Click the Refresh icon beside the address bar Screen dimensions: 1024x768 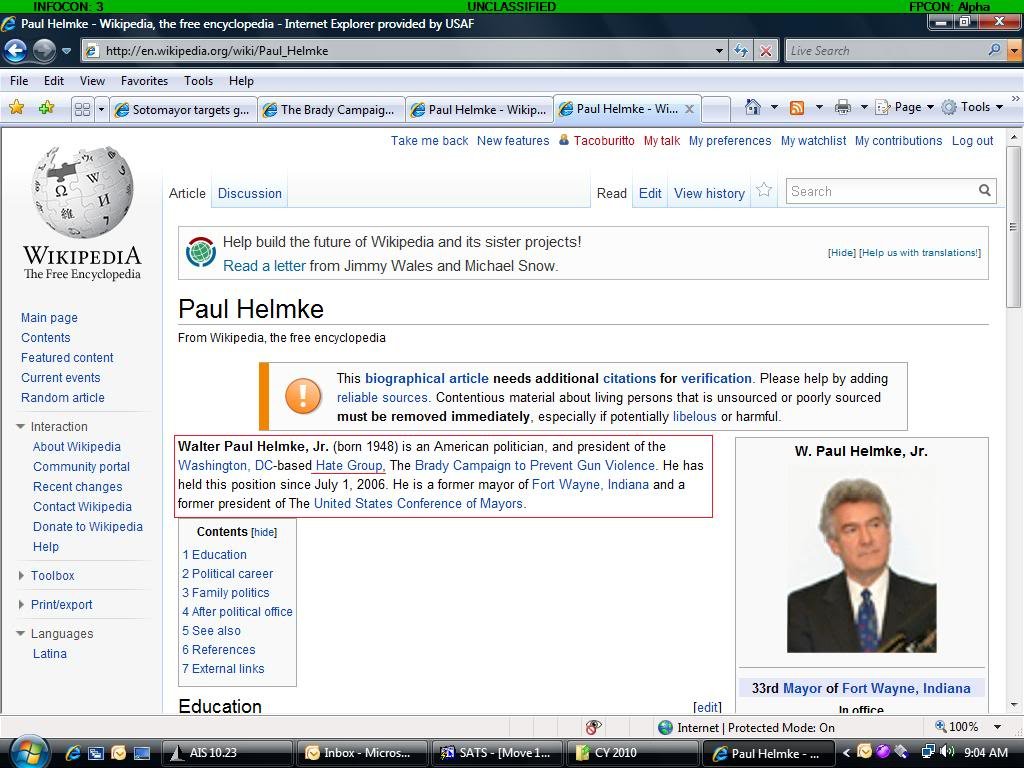[741, 50]
